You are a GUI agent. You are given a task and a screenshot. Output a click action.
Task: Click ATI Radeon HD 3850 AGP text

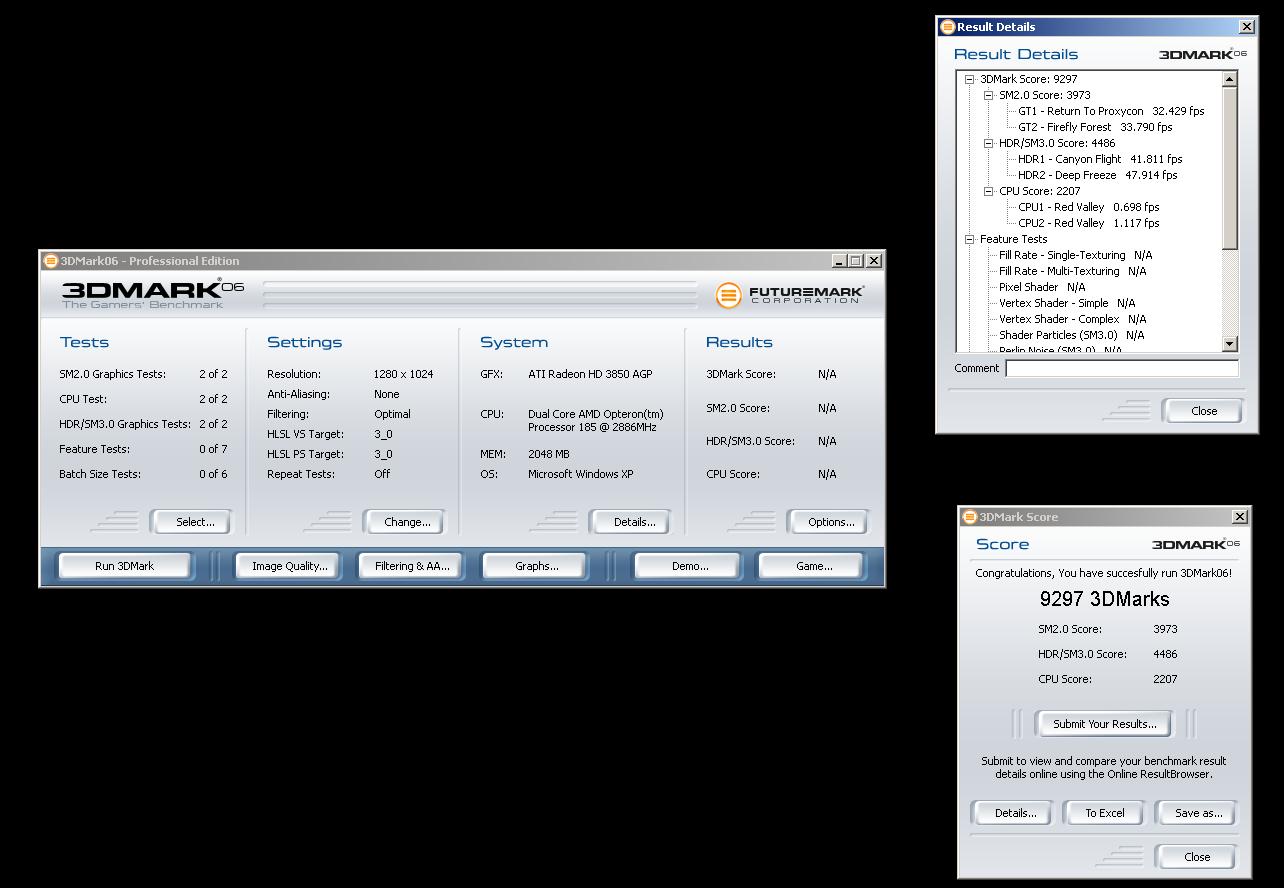click(590, 374)
